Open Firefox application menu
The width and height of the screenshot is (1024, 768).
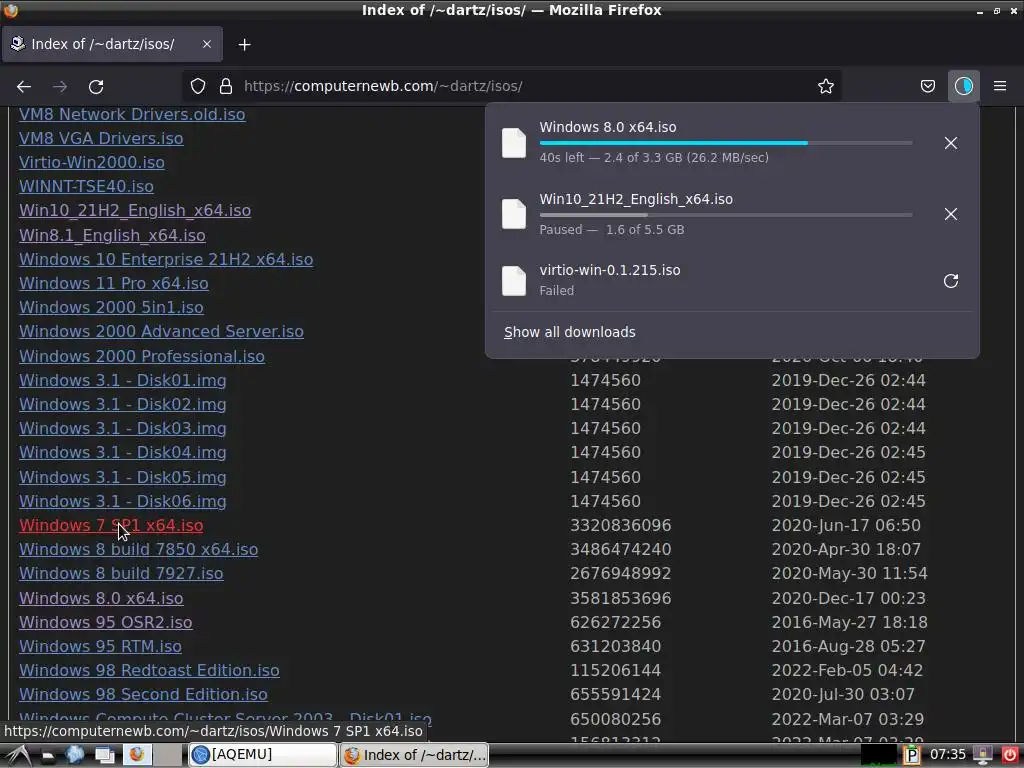click(1000, 86)
